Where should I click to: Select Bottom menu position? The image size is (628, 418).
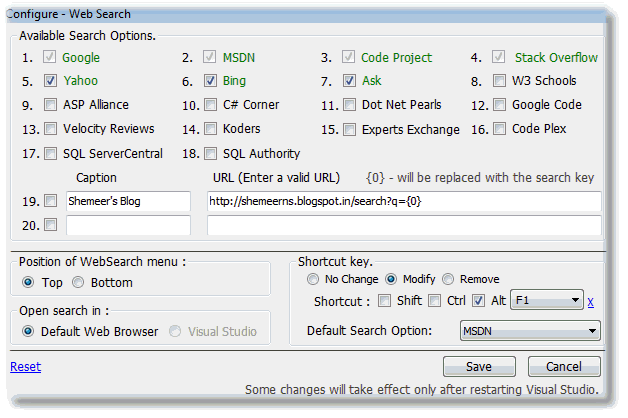tap(78, 282)
